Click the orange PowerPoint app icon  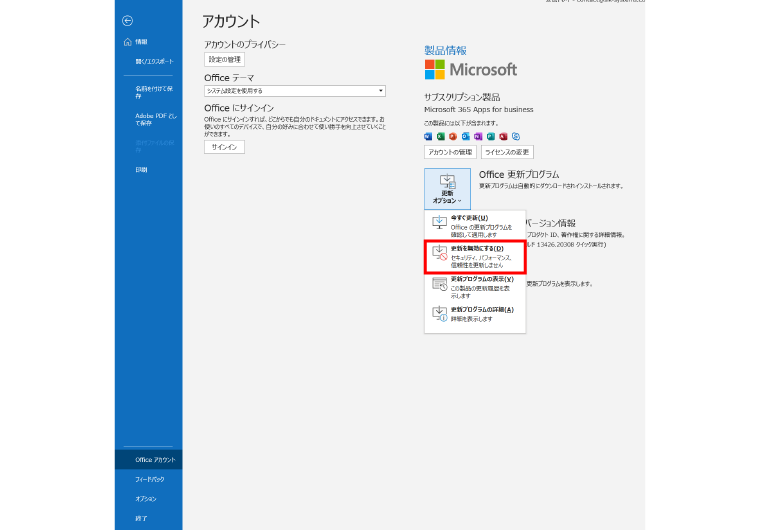453,136
